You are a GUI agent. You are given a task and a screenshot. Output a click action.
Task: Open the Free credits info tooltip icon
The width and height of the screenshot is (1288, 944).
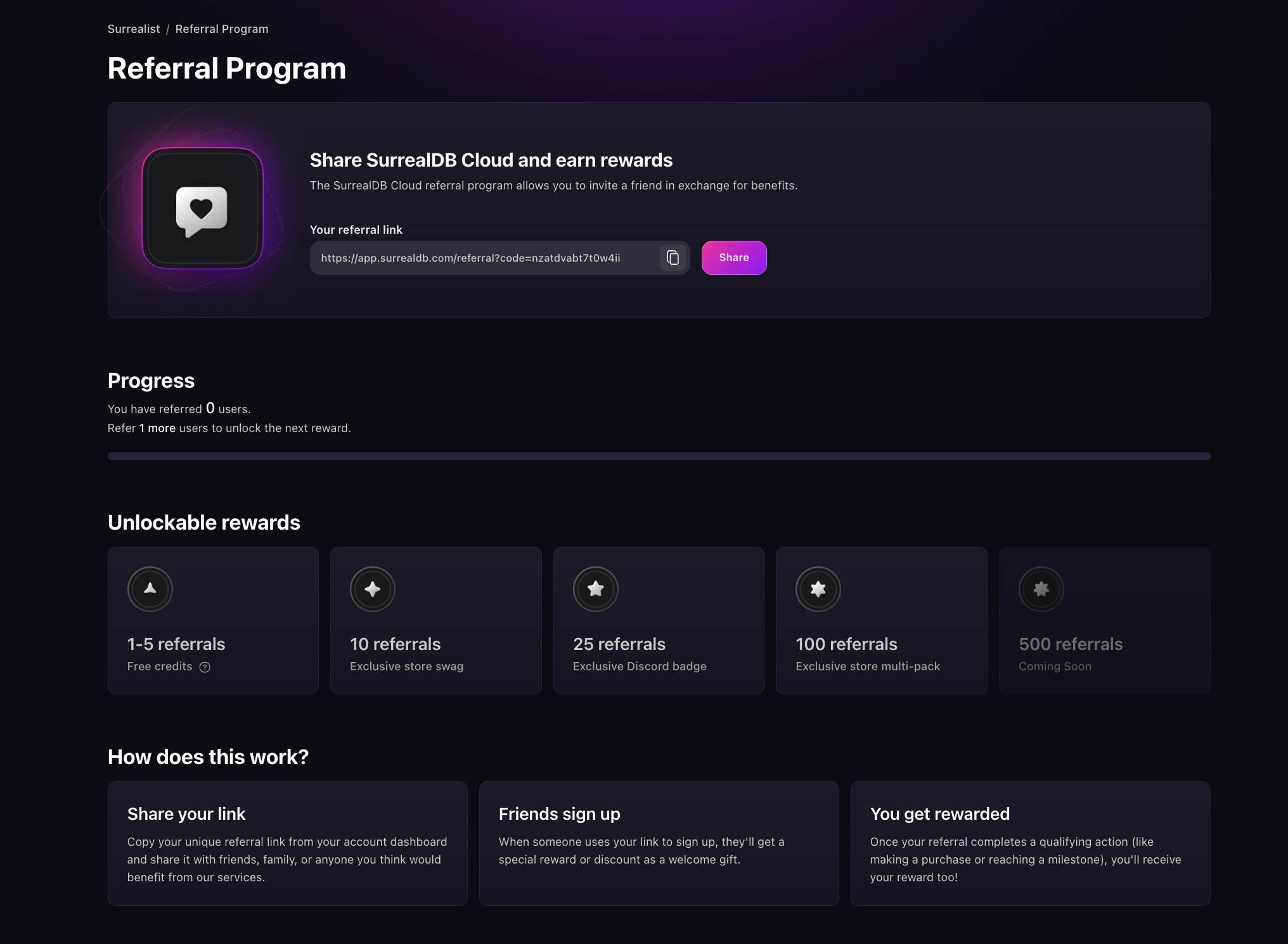coord(204,667)
